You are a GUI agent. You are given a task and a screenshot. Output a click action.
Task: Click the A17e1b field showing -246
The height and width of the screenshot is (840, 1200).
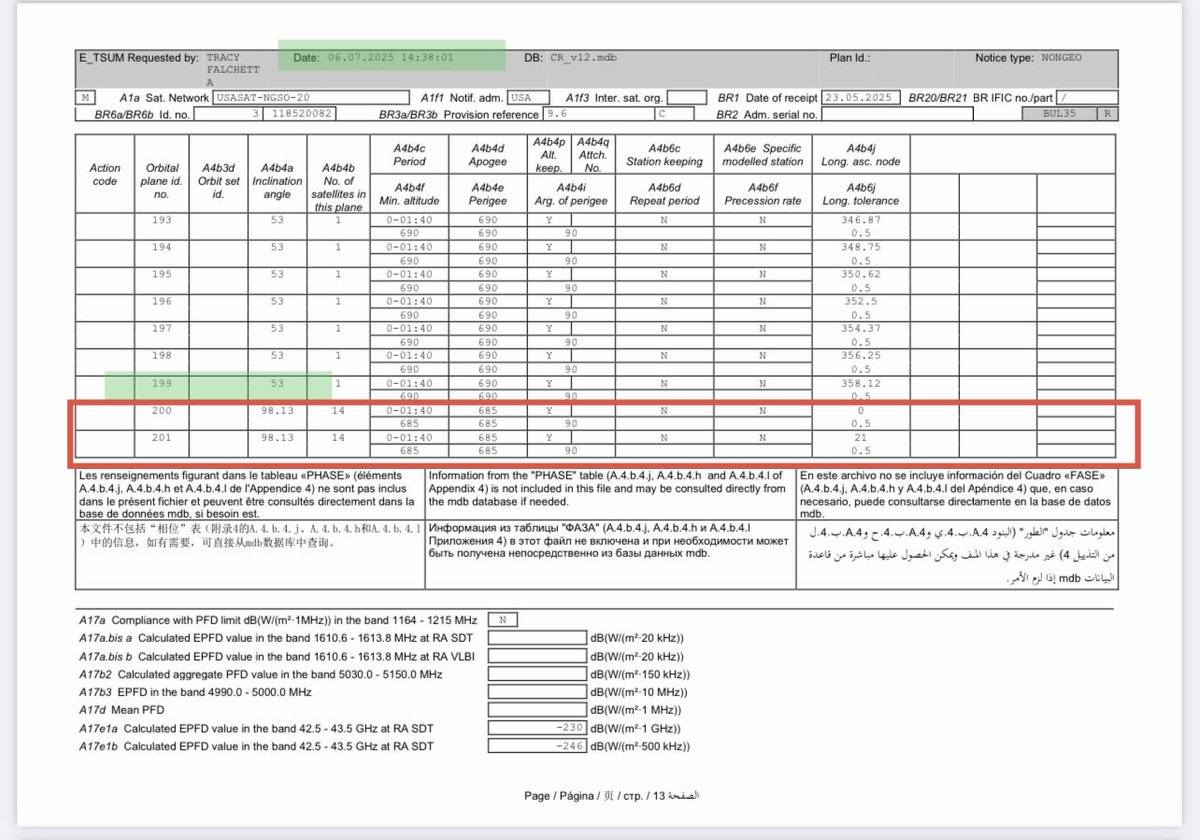click(538, 746)
